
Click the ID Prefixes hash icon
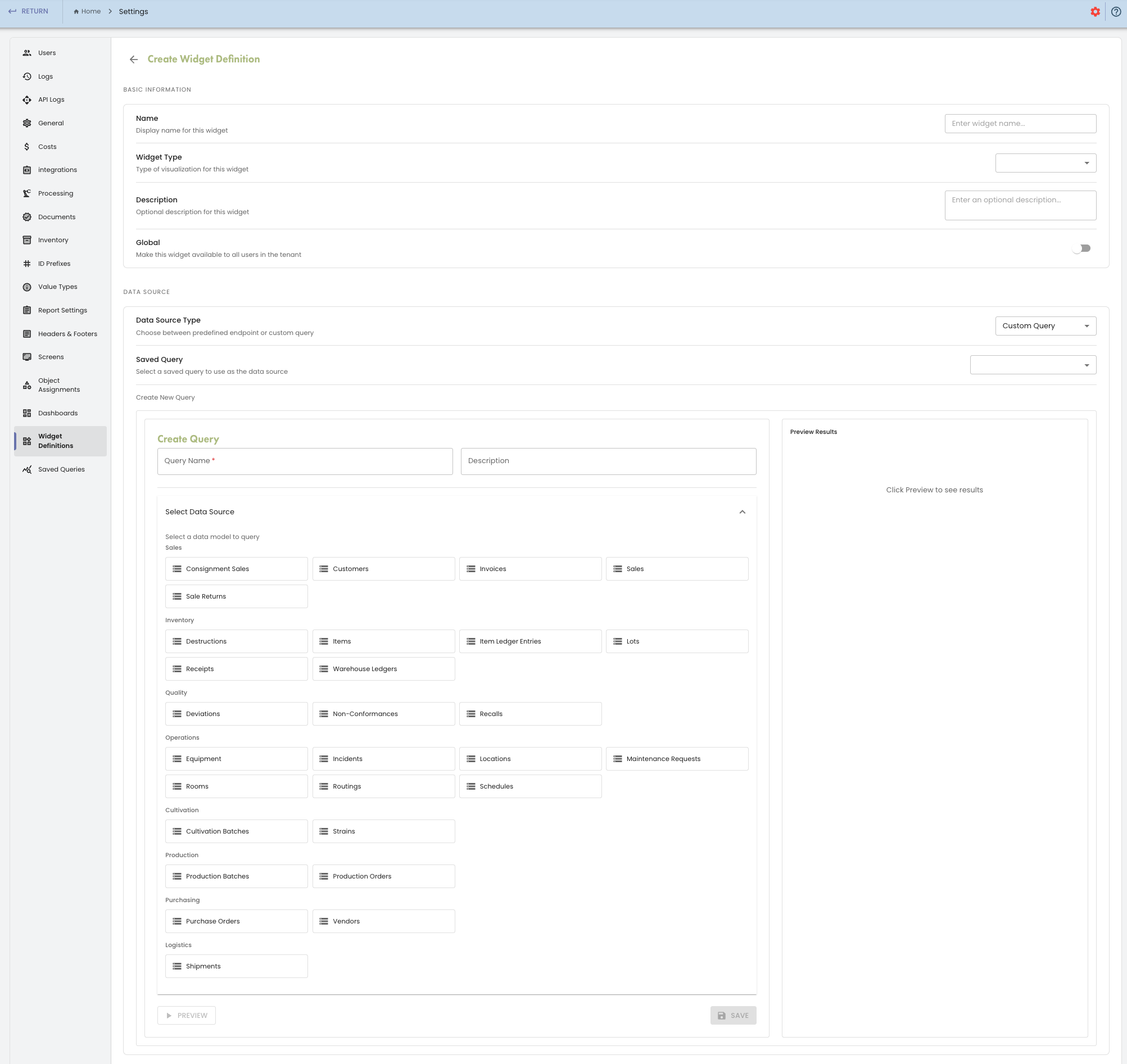click(26, 264)
